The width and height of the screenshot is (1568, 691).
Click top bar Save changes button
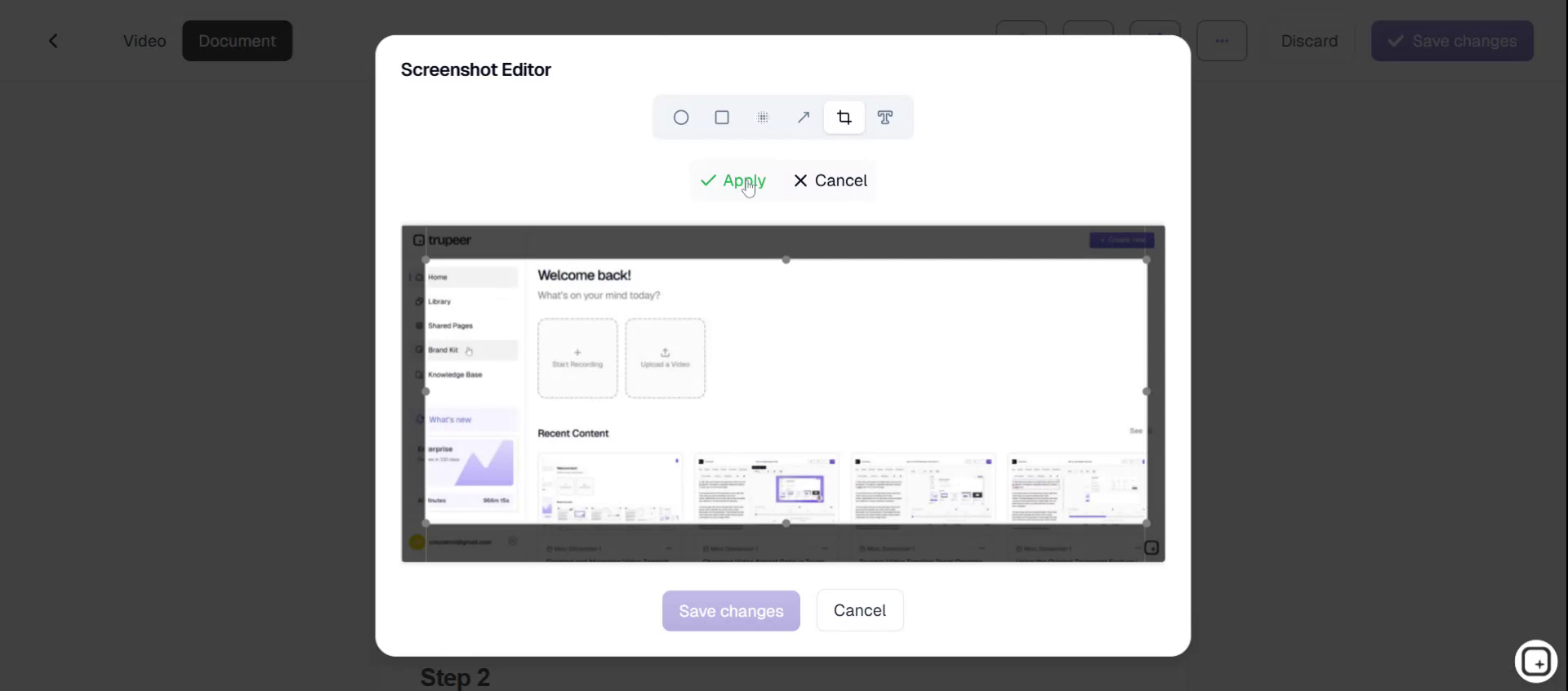coord(1452,41)
